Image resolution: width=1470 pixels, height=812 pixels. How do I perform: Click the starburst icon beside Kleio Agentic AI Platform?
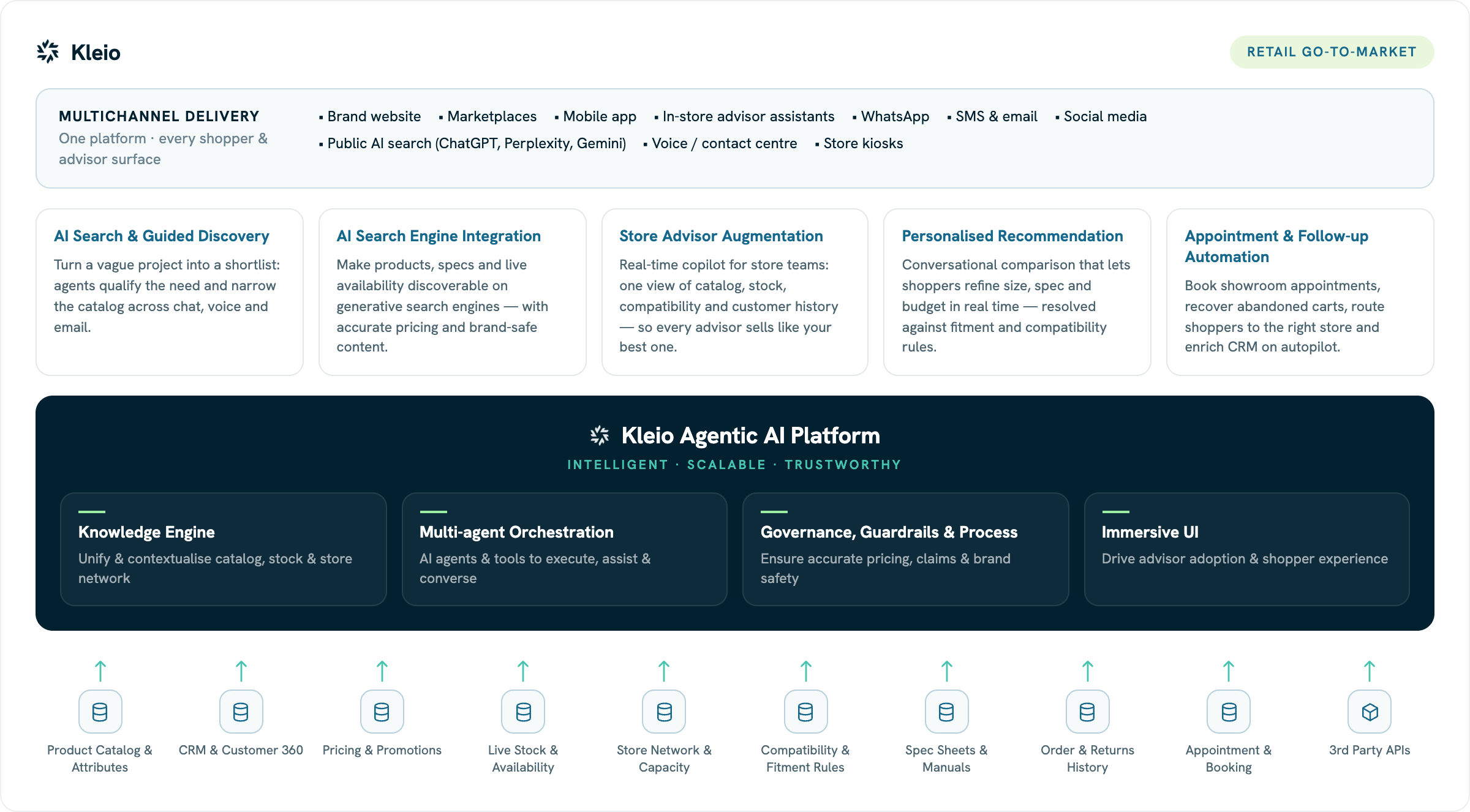(x=600, y=435)
